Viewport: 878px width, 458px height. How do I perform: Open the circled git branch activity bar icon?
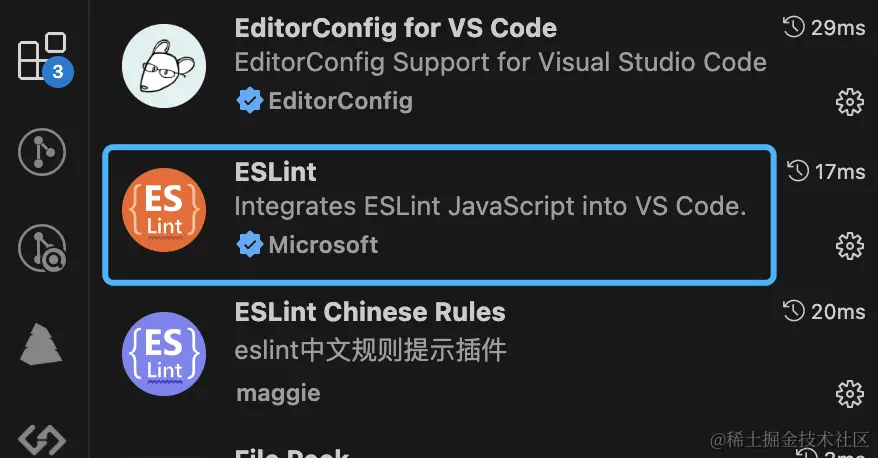42,152
